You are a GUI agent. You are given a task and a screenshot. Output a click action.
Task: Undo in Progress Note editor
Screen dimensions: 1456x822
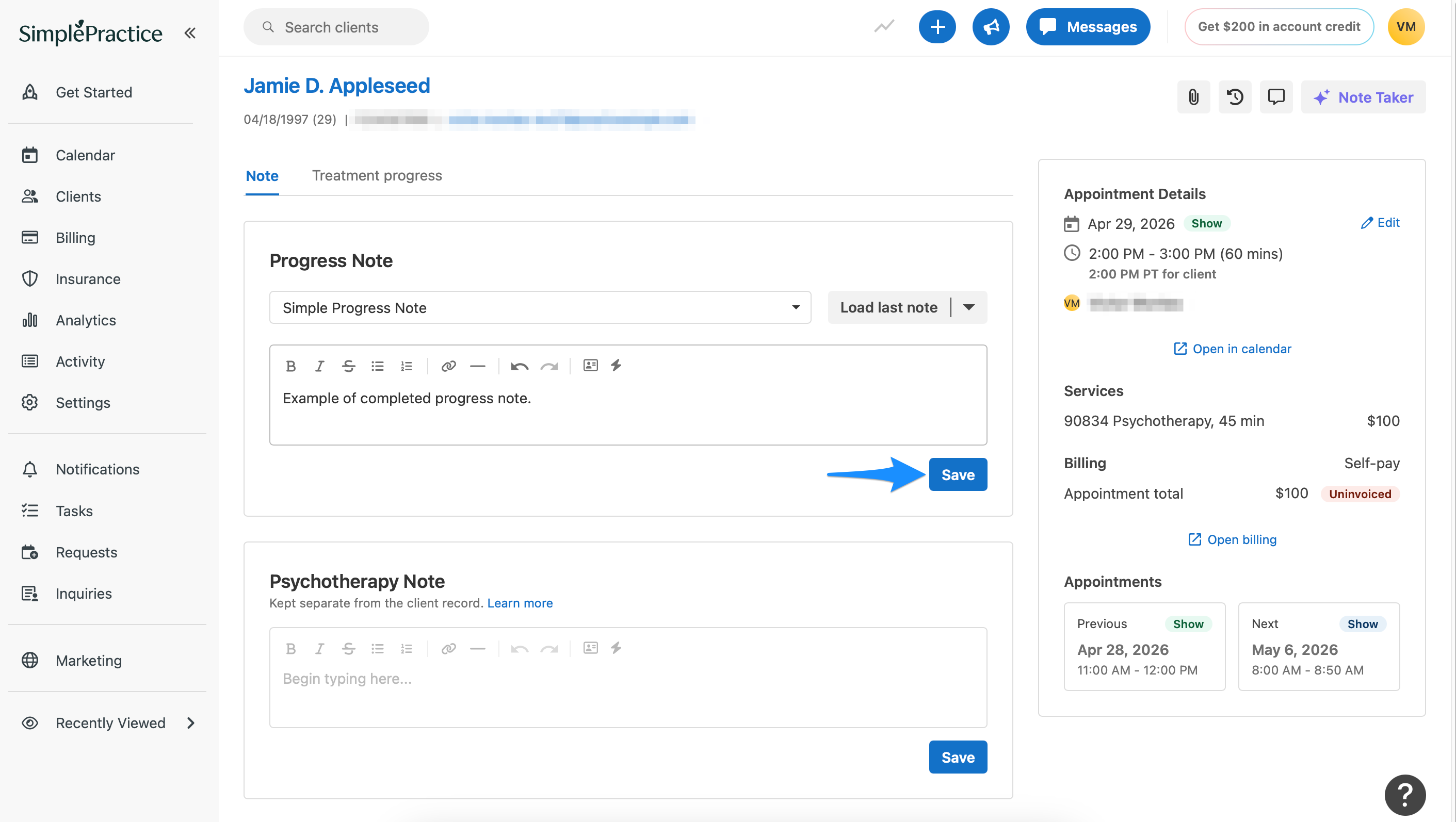[520, 366]
